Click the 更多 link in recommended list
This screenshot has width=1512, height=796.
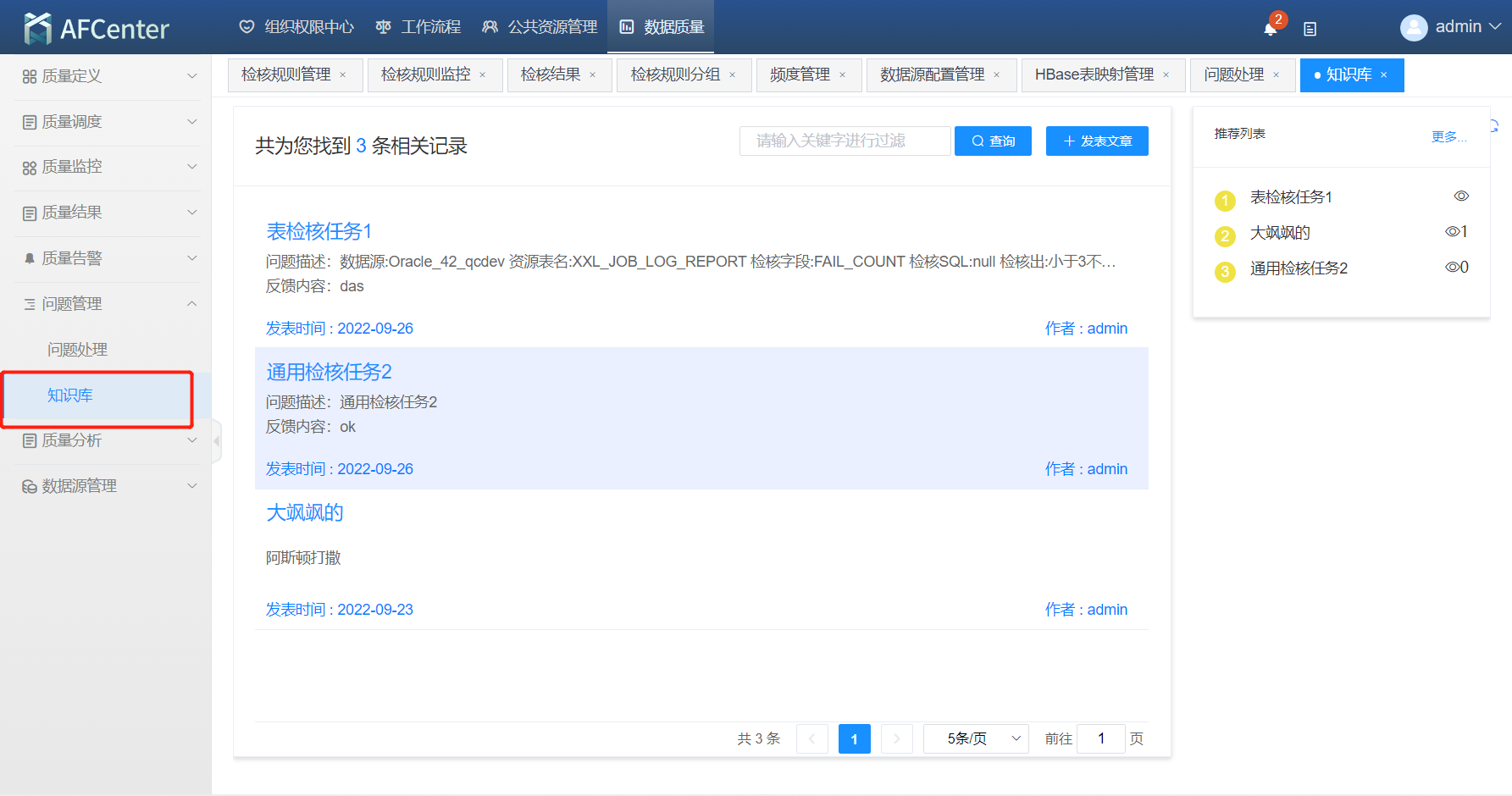(x=1448, y=136)
